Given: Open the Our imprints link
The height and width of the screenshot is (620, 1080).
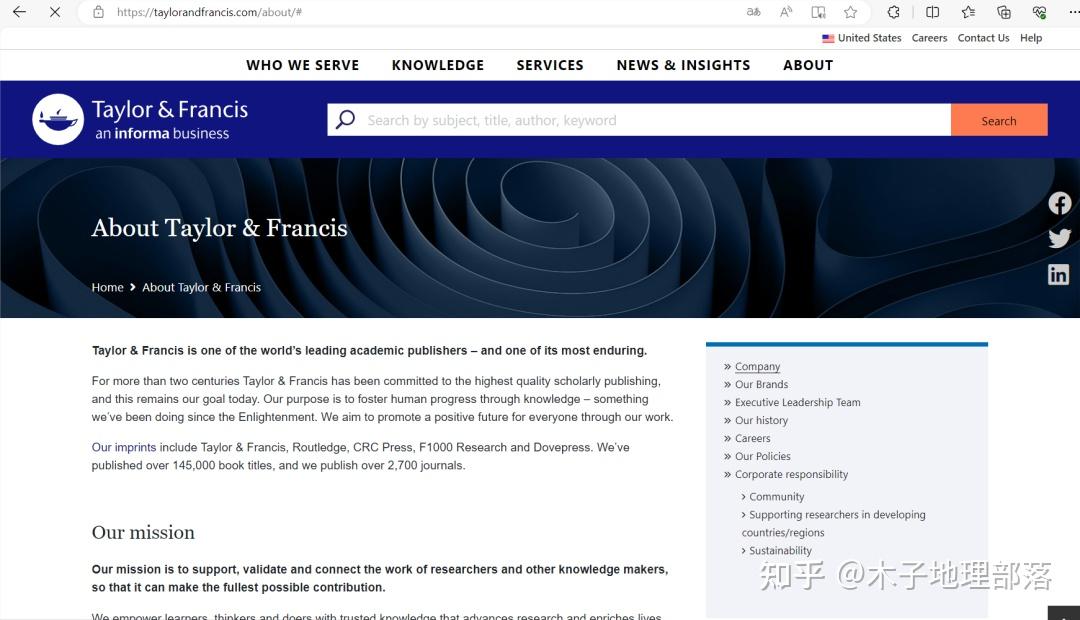Looking at the screenshot, I should (x=124, y=447).
